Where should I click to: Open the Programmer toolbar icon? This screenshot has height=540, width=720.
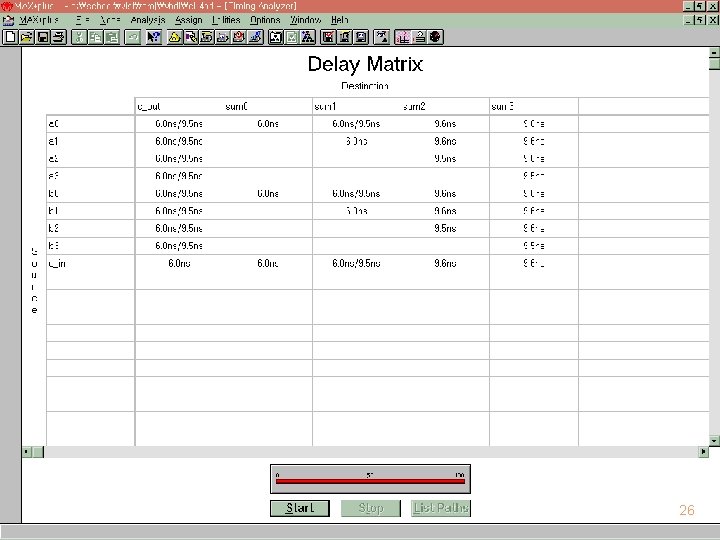pyautogui.click(x=255, y=37)
